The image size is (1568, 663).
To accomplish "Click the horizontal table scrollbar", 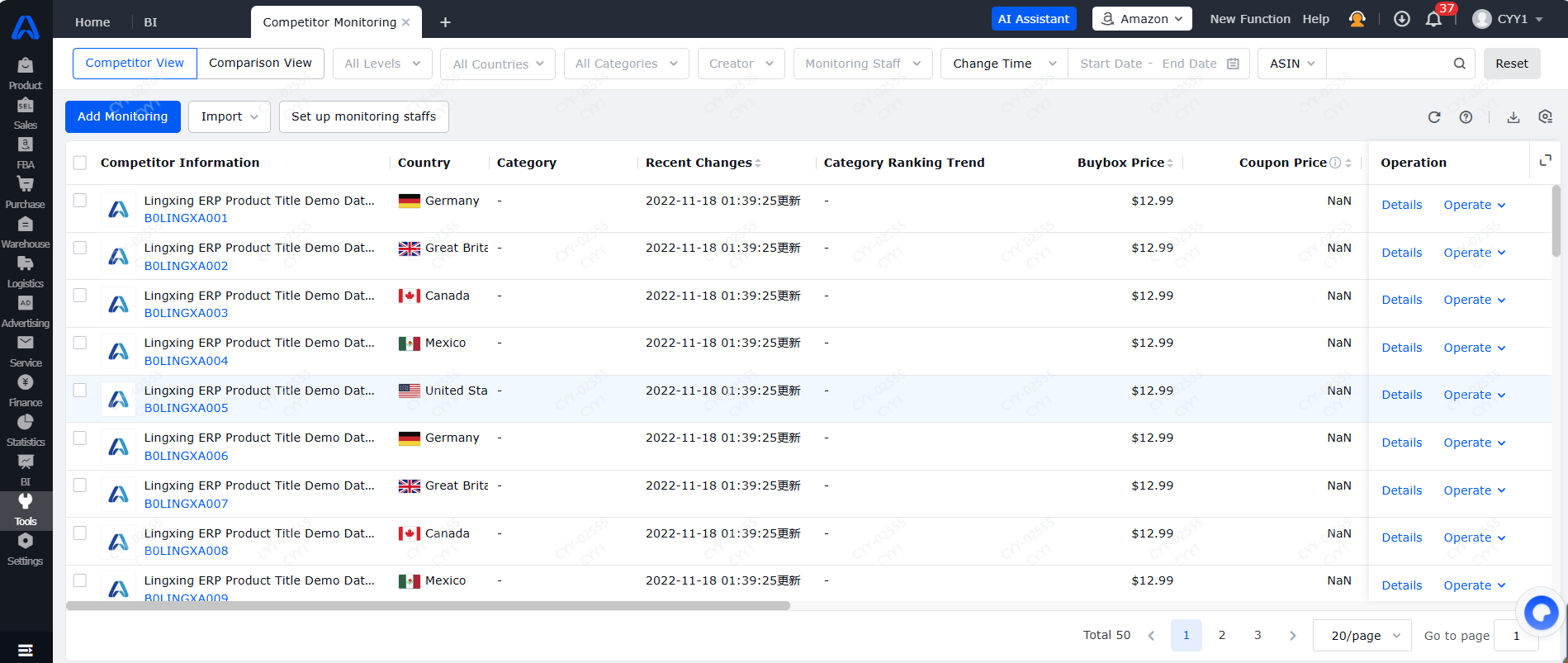I will point(428,605).
